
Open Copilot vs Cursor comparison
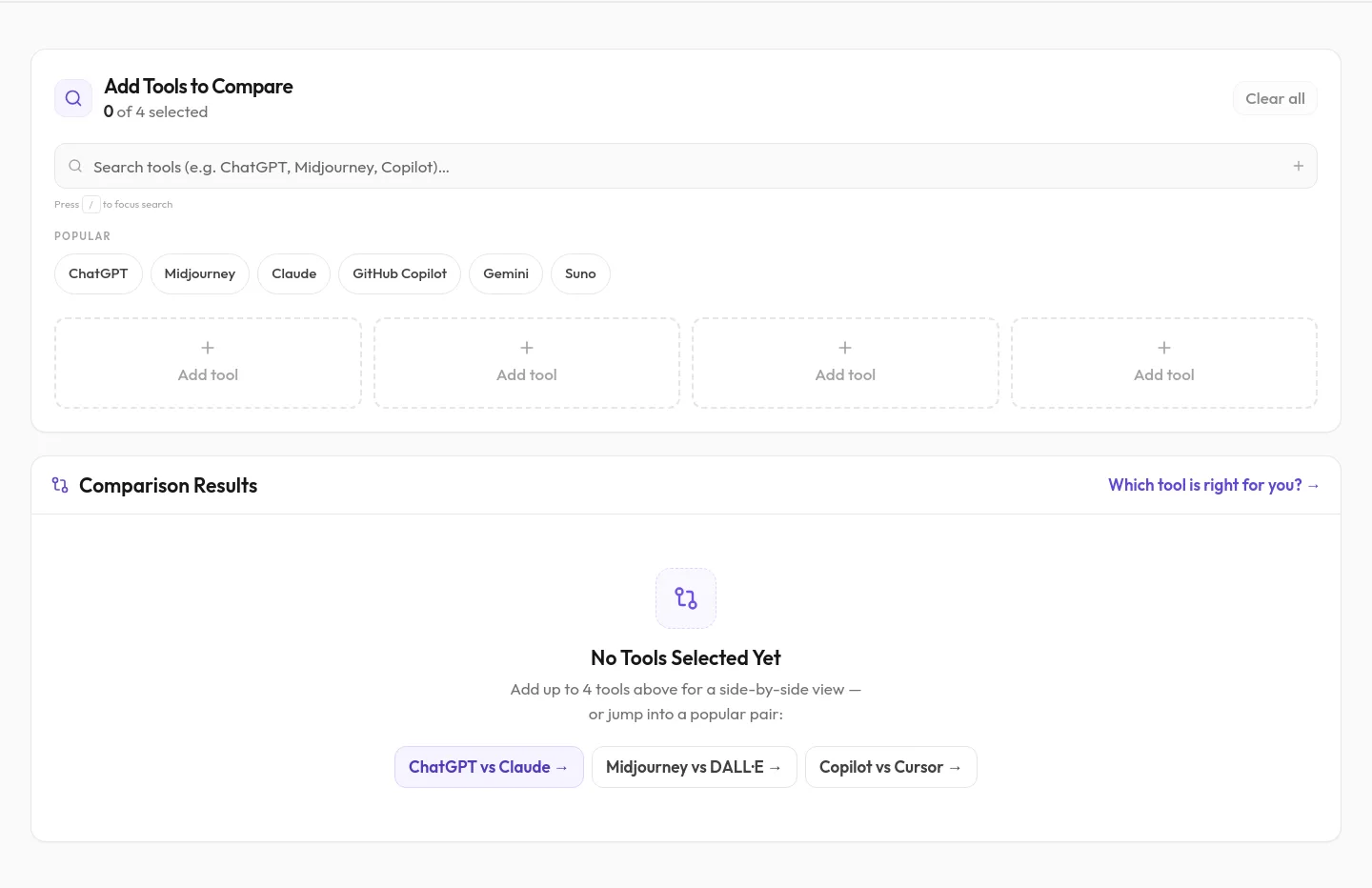coord(891,767)
